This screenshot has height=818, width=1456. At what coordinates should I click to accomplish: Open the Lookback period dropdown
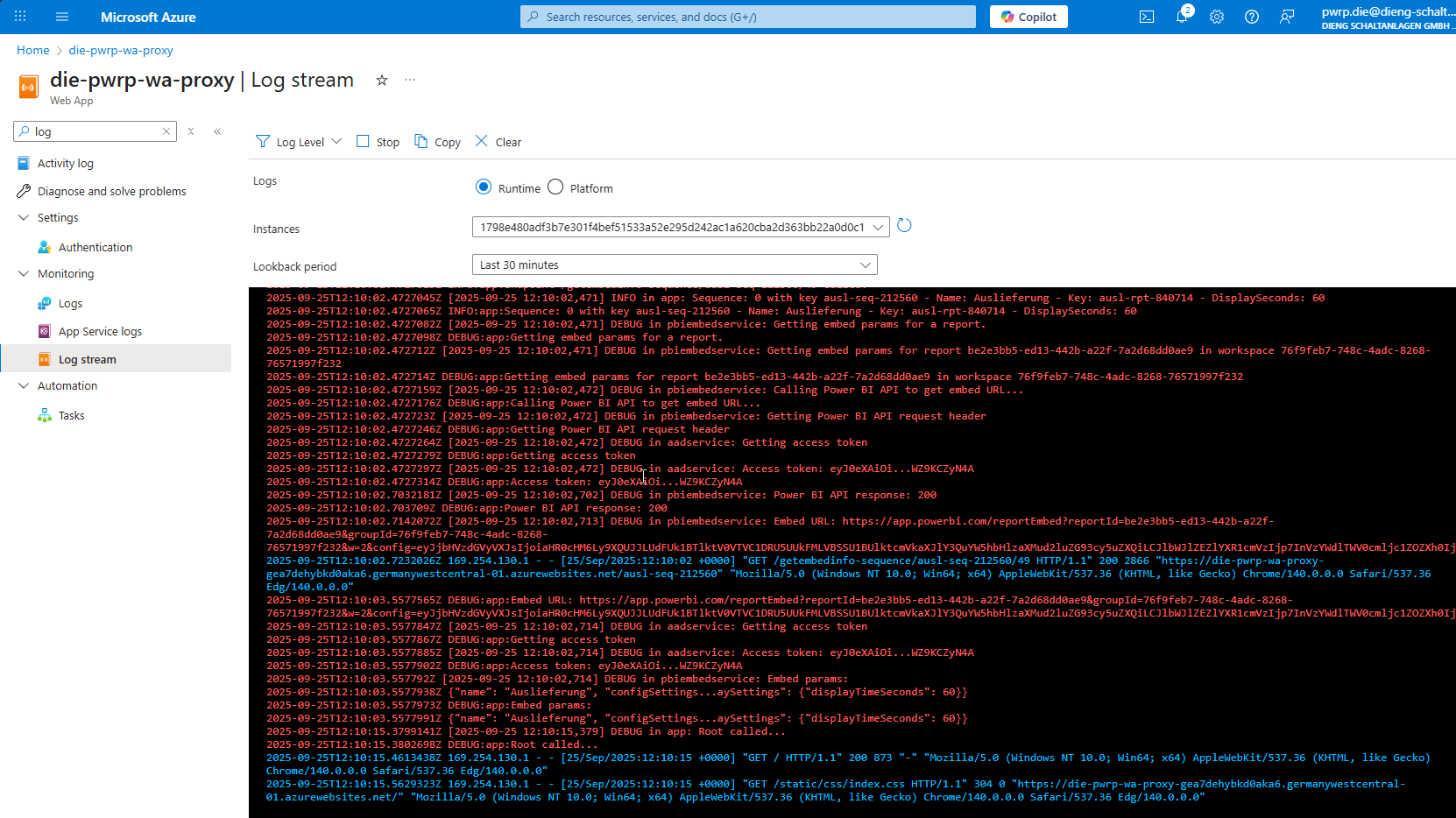click(x=675, y=264)
